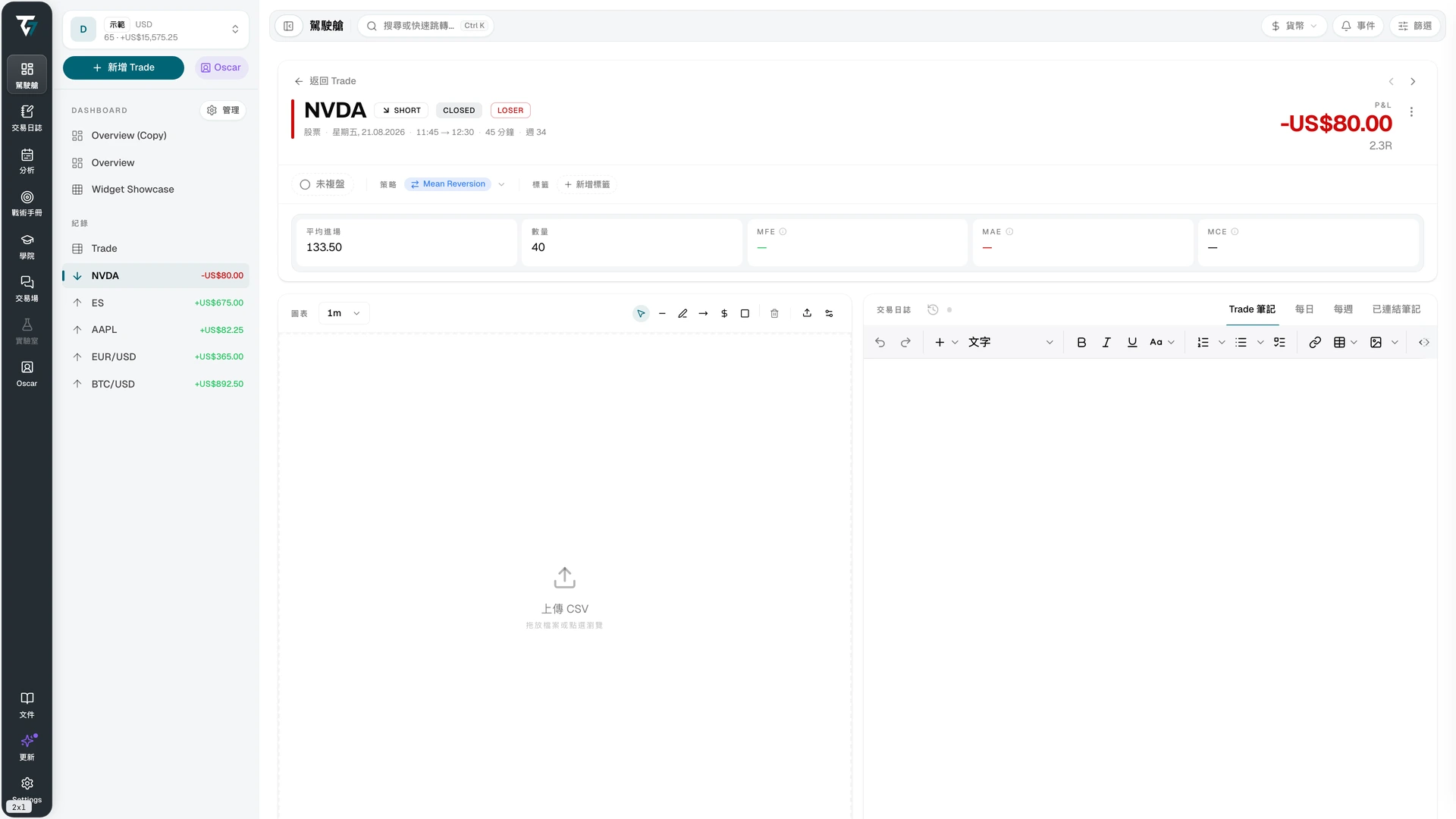Click the chart upload icon in toolbar
Viewport: 1456px width, 819px height.
[807, 313]
